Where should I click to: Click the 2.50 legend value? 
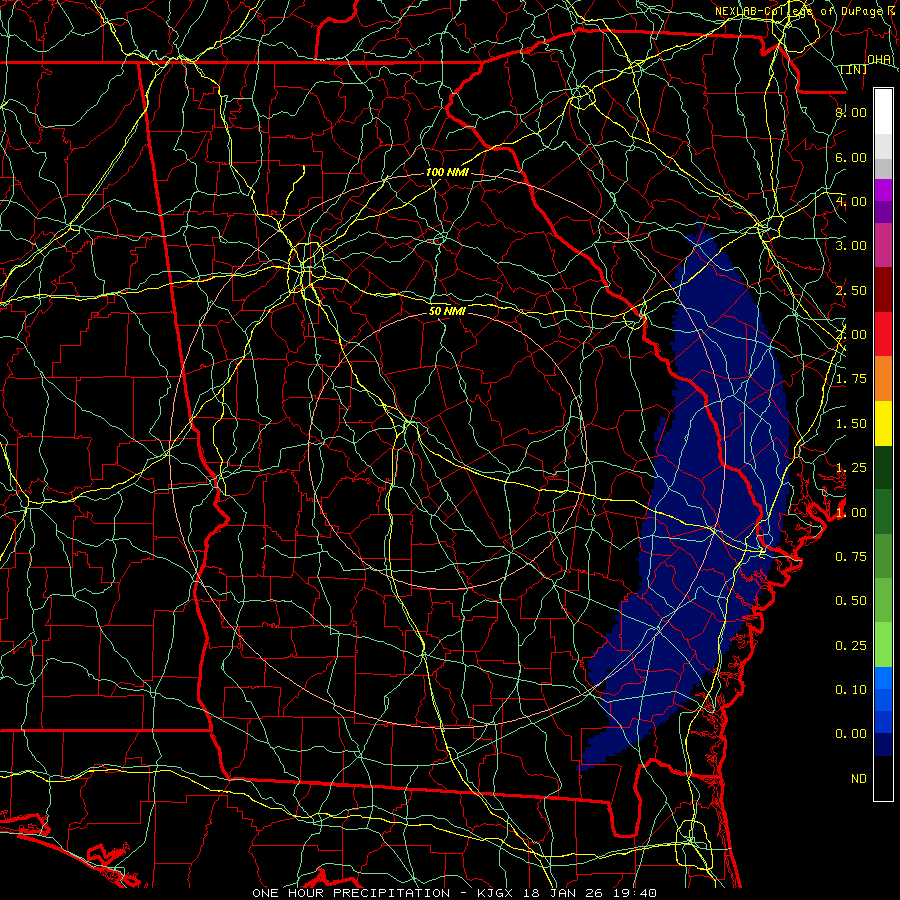pos(851,290)
